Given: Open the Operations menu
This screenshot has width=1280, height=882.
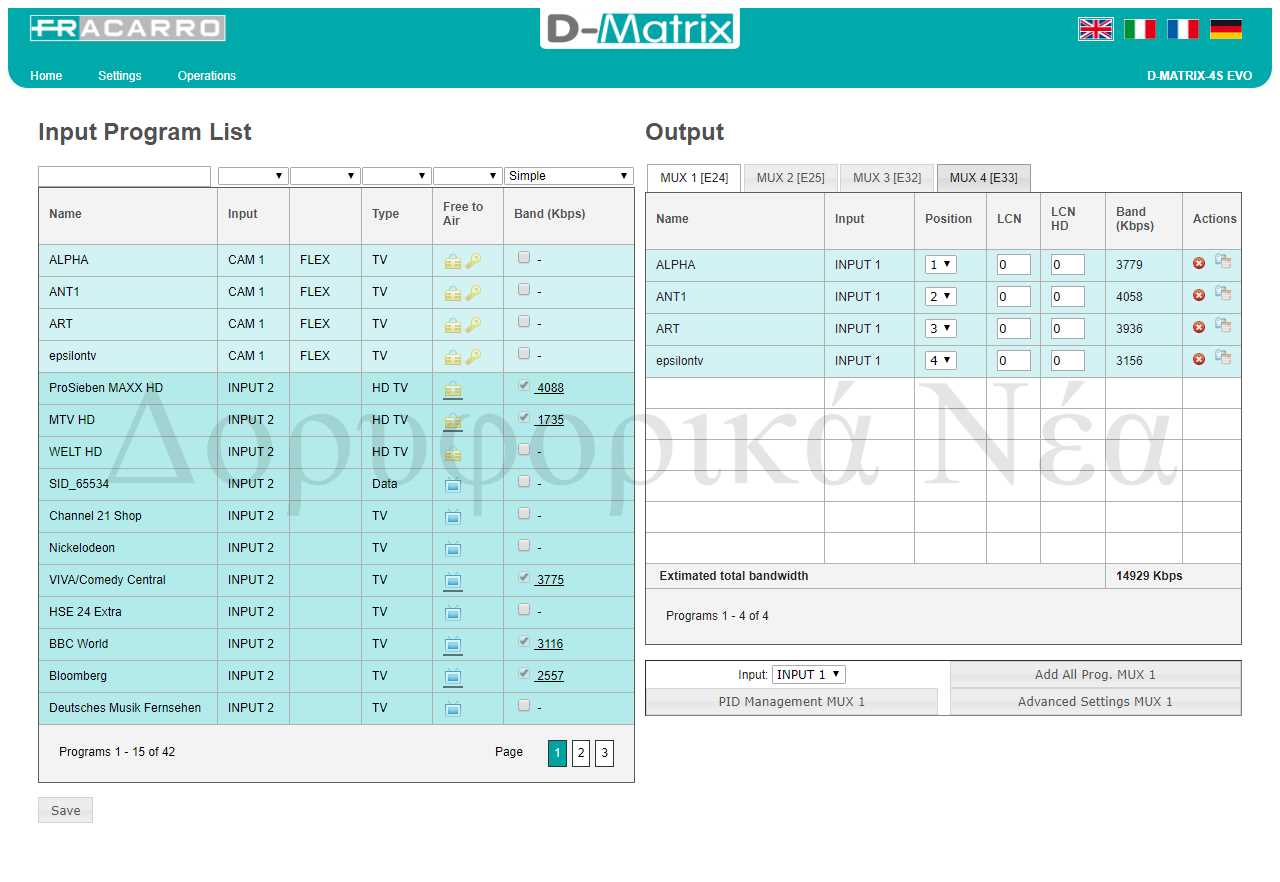Looking at the screenshot, I should click(x=207, y=76).
